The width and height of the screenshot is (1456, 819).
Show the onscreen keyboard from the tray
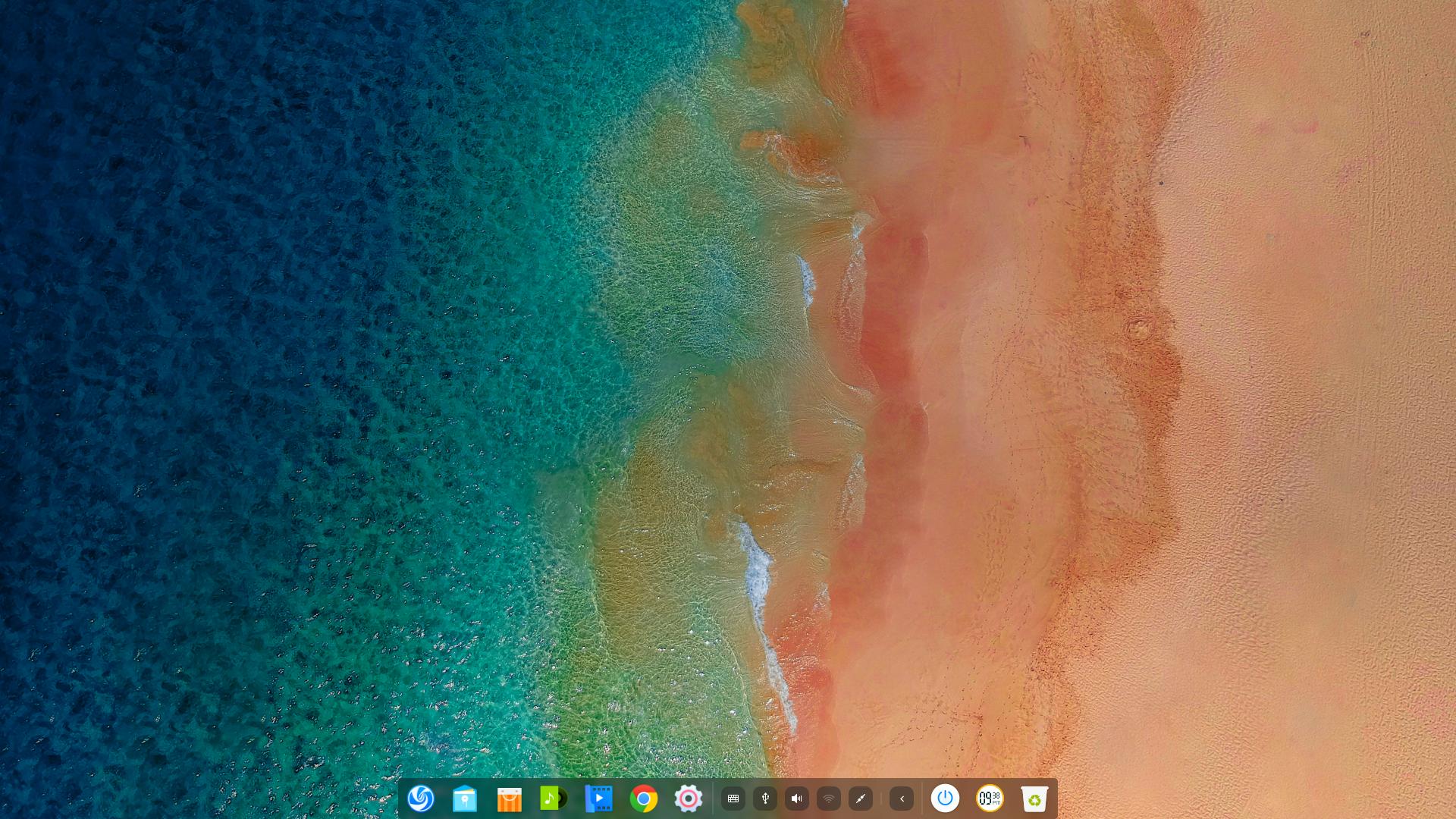tap(733, 798)
